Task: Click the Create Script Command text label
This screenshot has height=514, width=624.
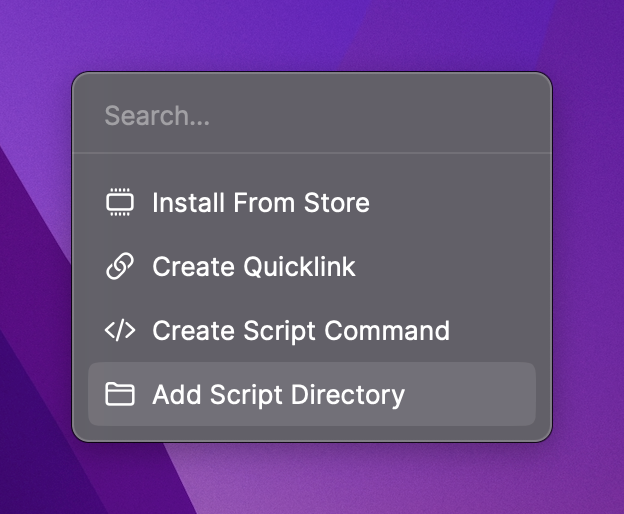Action: pyautogui.click(x=300, y=330)
